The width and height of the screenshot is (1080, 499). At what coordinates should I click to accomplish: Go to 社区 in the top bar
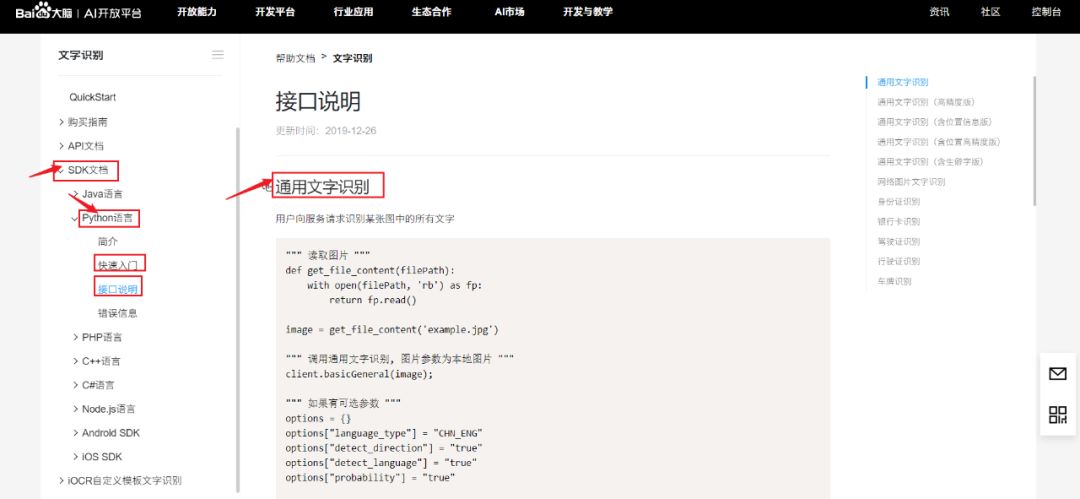click(990, 12)
